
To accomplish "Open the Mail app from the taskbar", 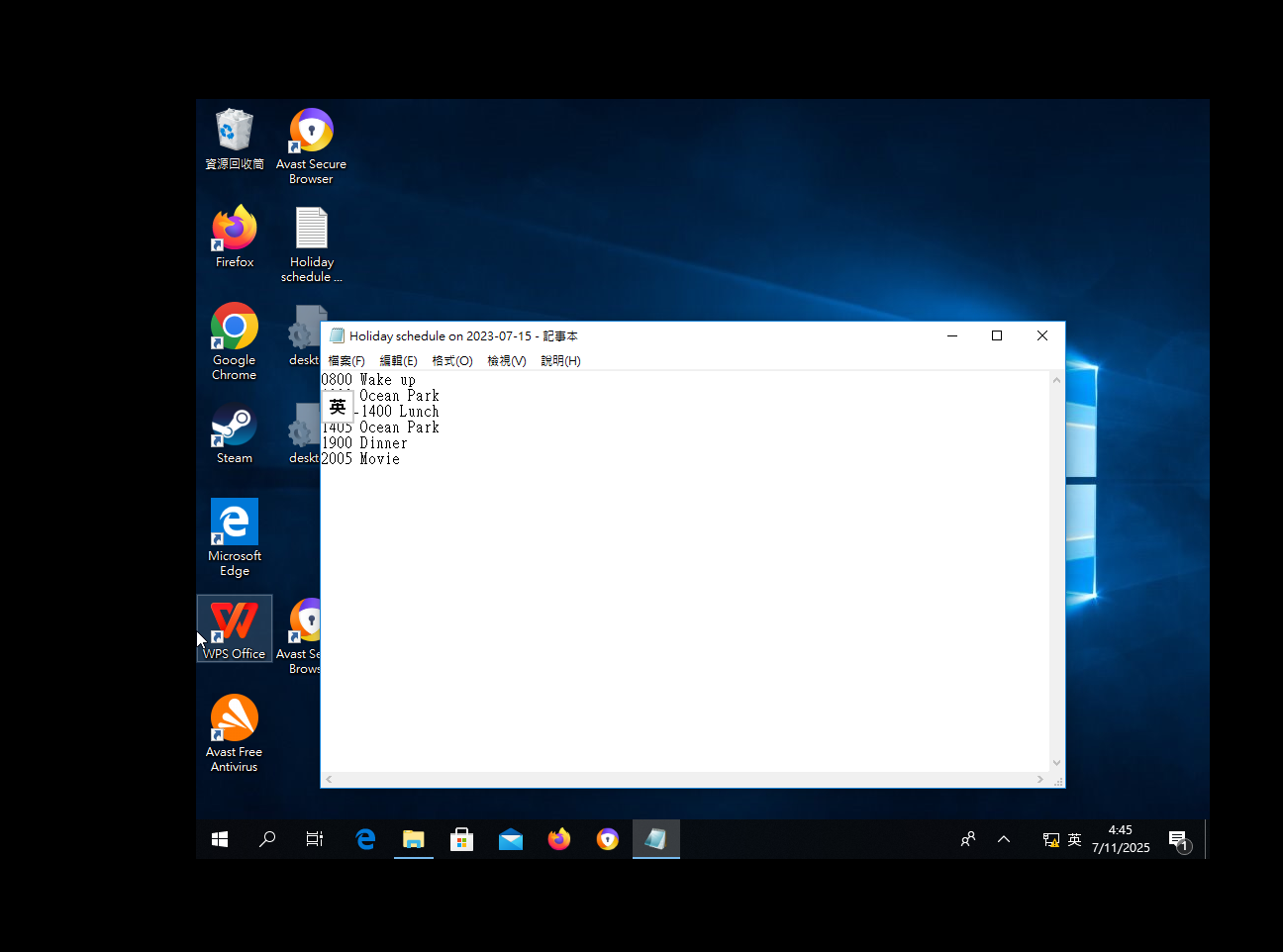I will pos(511,839).
